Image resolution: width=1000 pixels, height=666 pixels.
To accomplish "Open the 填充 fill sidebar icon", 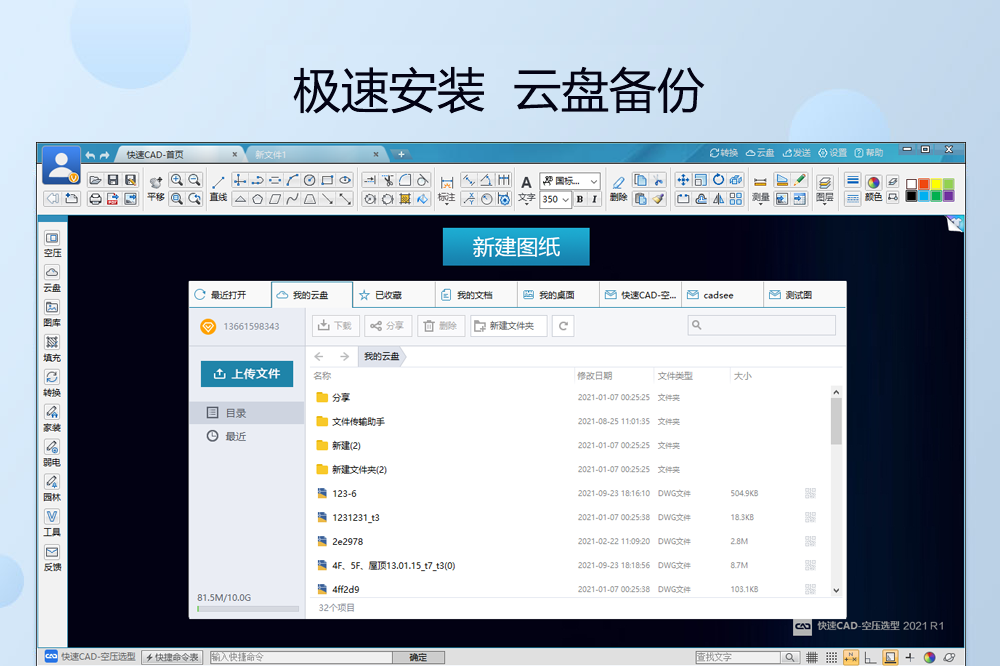I will pyautogui.click(x=52, y=348).
